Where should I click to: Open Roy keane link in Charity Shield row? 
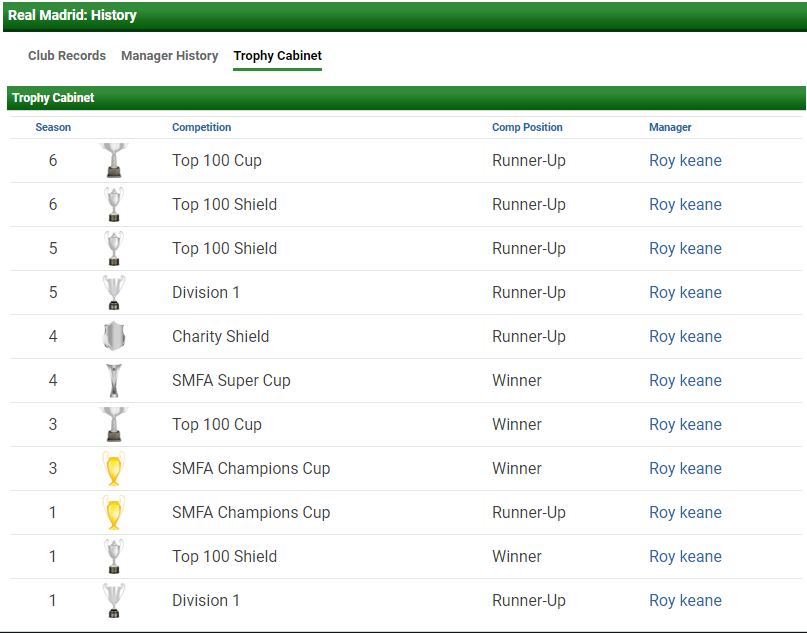point(685,337)
